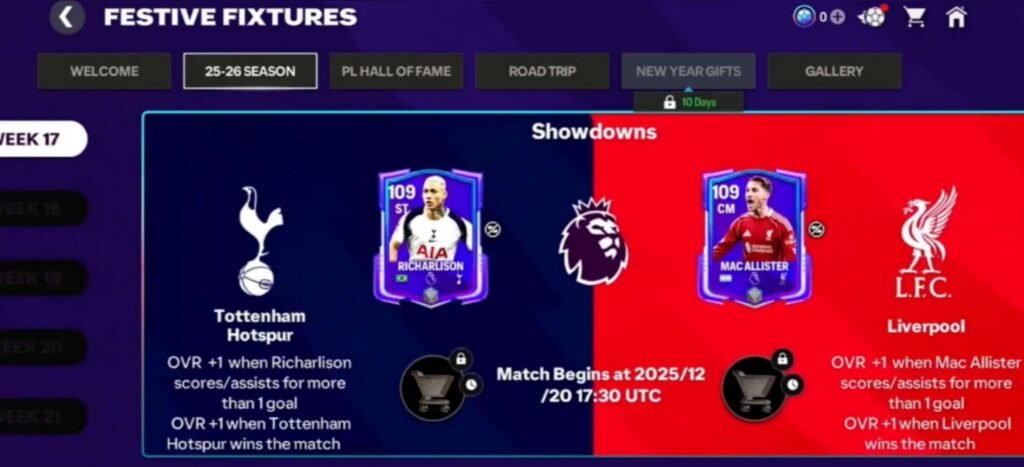Open the locked cart below Richarlison card
The height and width of the screenshot is (467, 1024).
pos(432,388)
